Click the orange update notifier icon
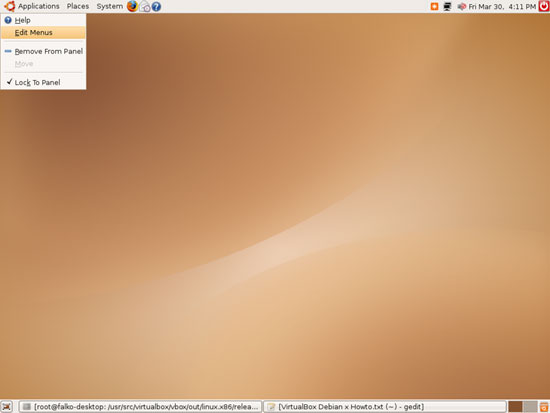The width and height of the screenshot is (550, 413). pos(434,6)
